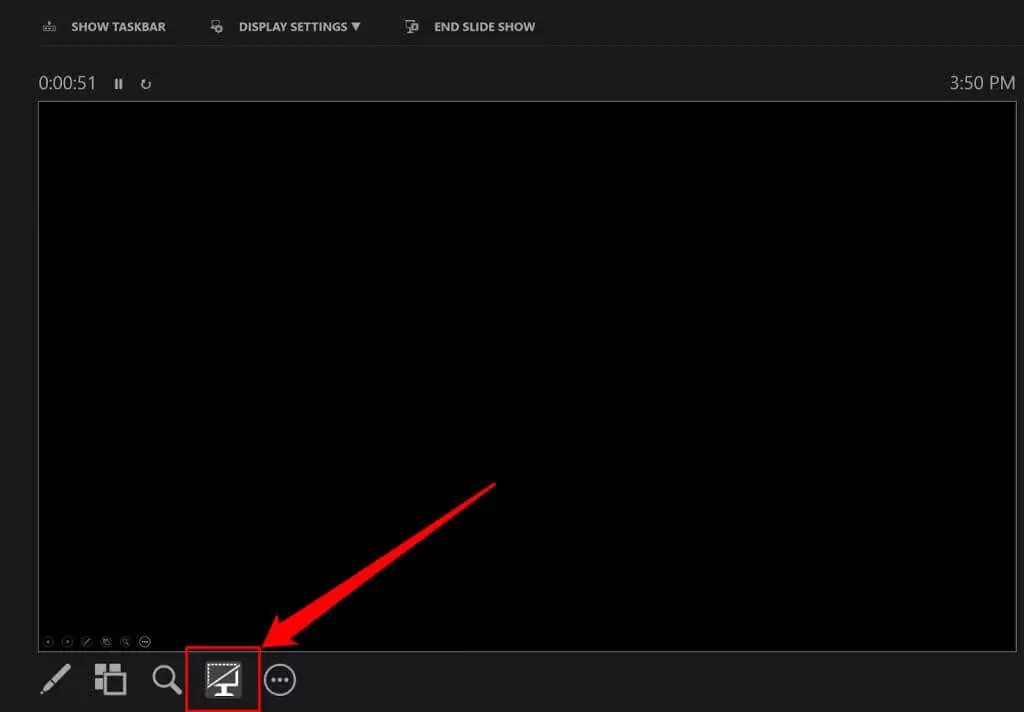This screenshot has height=712, width=1024.
Task: Open small see-all-slides icon in slide preview
Action: 106,642
